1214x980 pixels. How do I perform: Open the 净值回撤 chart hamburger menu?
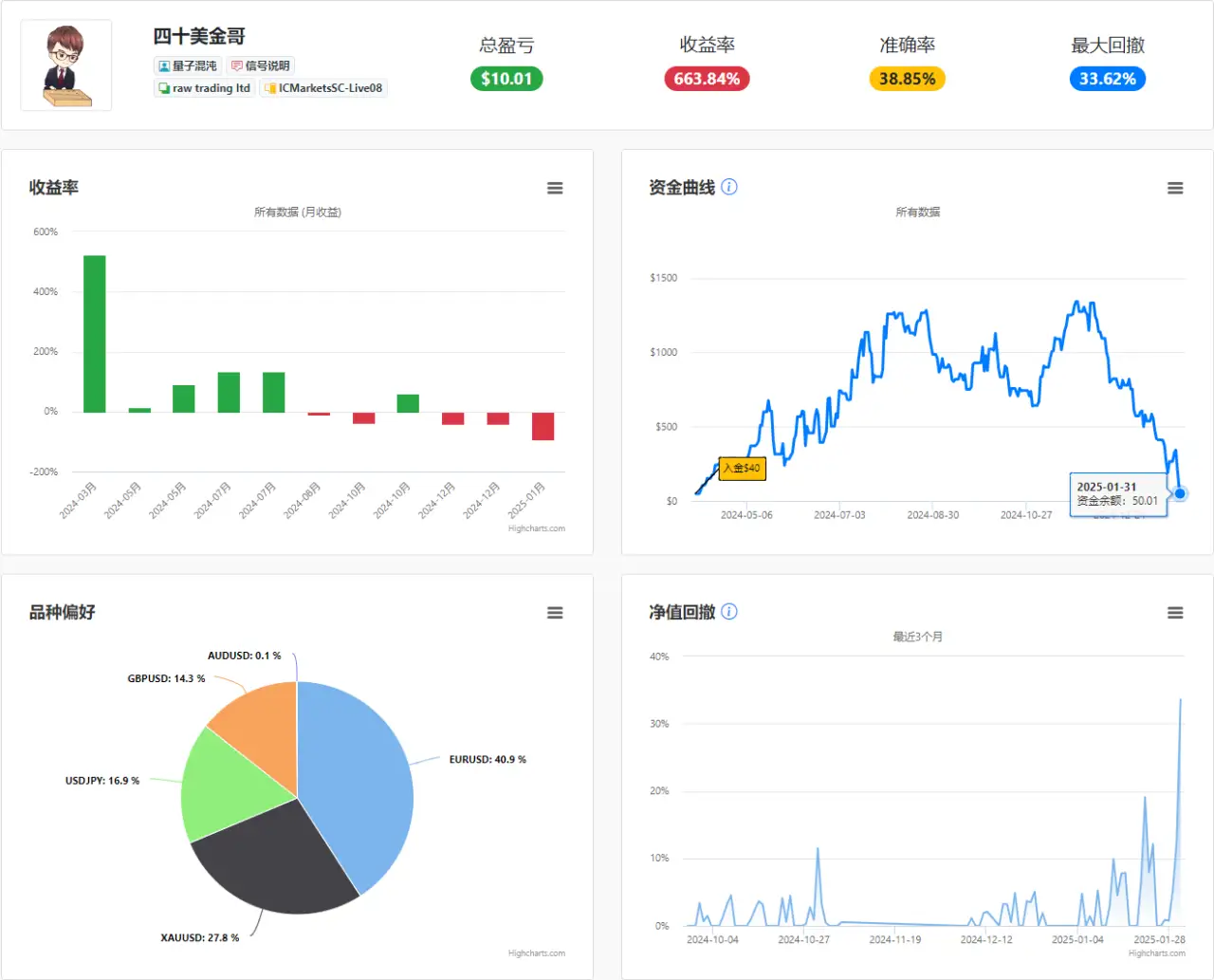(1175, 613)
